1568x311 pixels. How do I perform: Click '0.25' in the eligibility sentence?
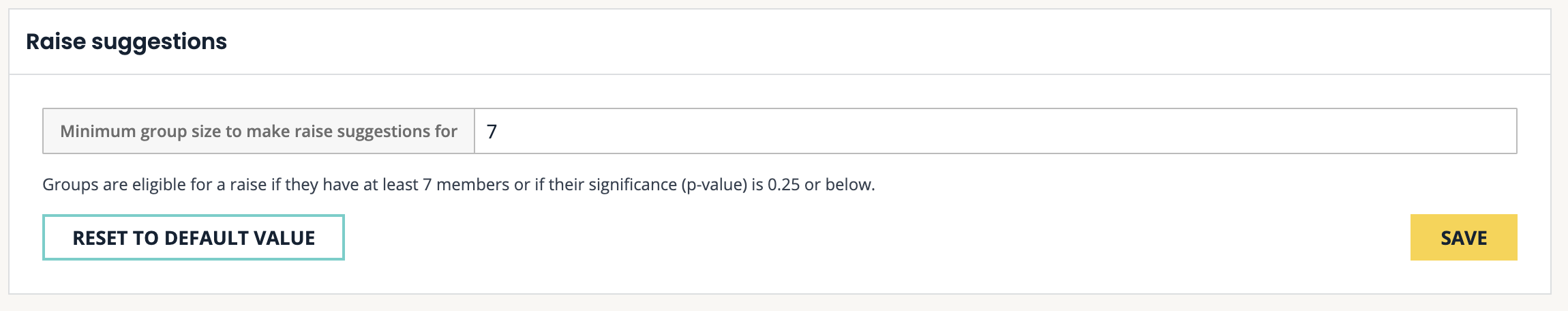[783, 185]
